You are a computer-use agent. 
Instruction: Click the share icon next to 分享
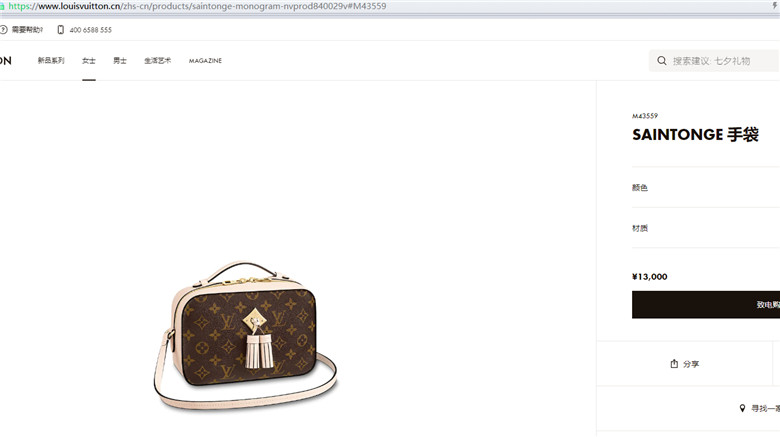(674, 364)
